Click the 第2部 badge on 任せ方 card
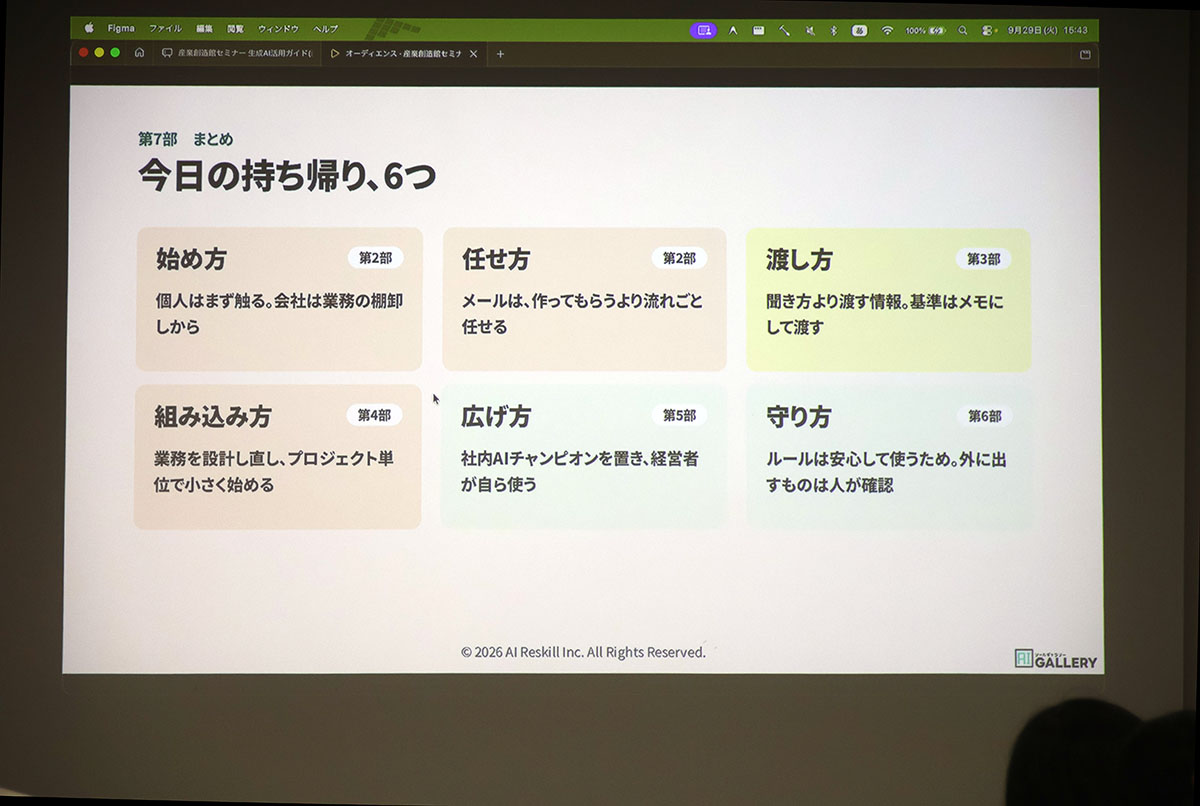This screenshot has width=1200, height=806. pyautogui.click(x=679, y=258)
